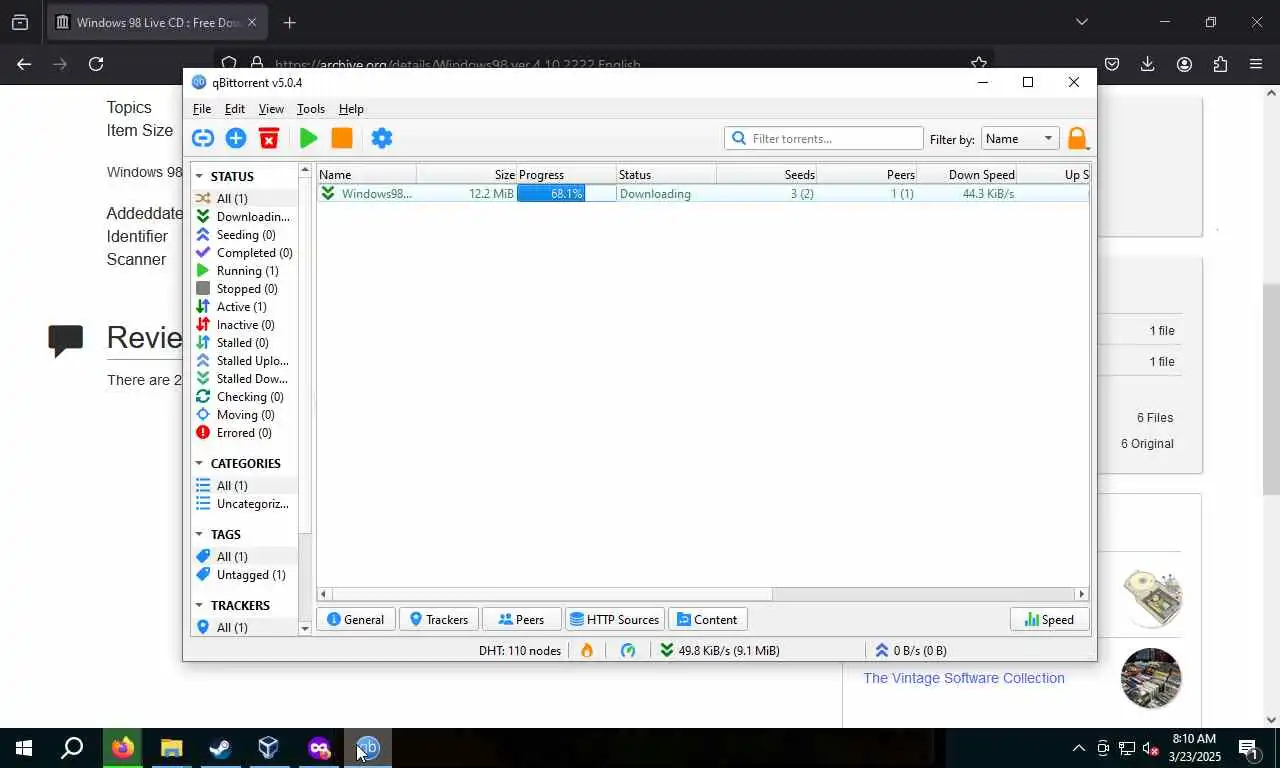Open Firefox downloads panel
The image size is (1280, 768).
[x=1148, y=64]
